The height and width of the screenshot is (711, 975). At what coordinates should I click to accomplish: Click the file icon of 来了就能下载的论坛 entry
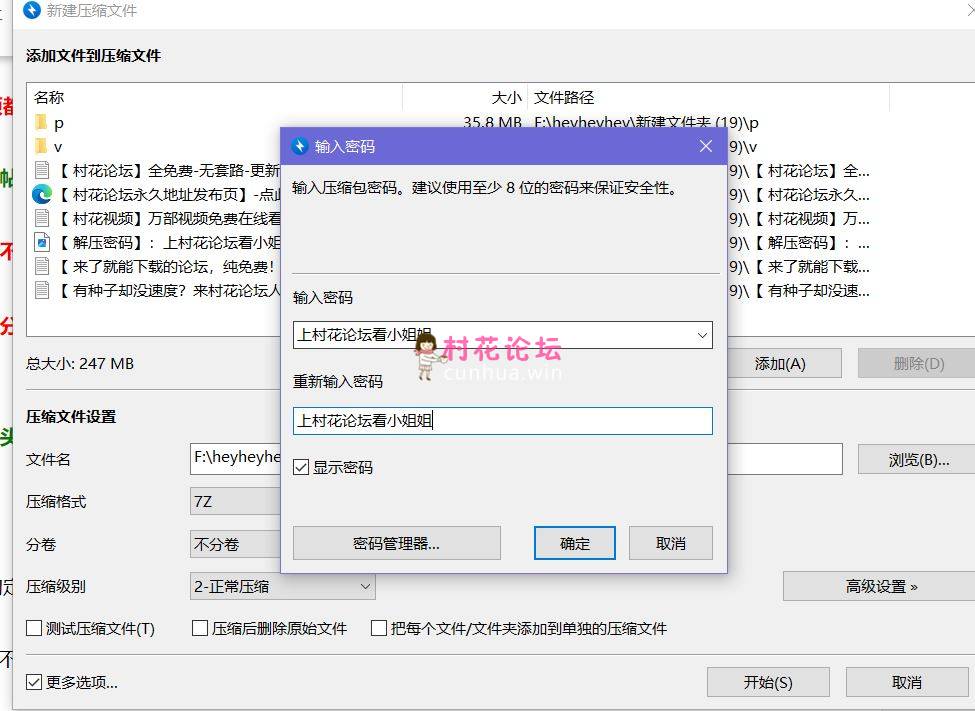pos(42,266)
